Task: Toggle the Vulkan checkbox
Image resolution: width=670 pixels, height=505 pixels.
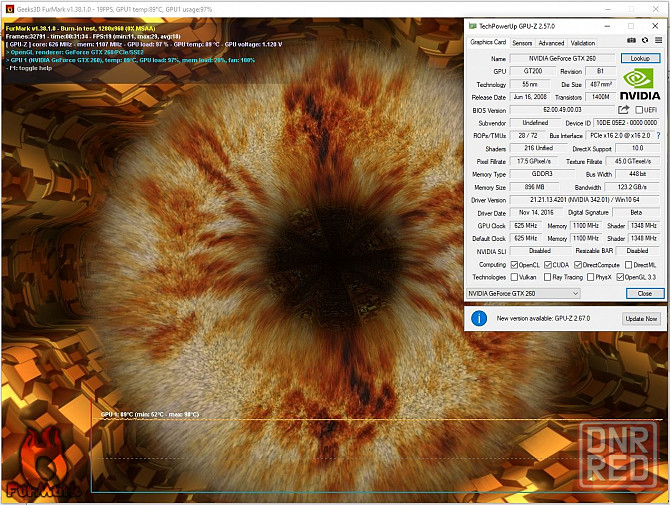Action: pos(514,277)
